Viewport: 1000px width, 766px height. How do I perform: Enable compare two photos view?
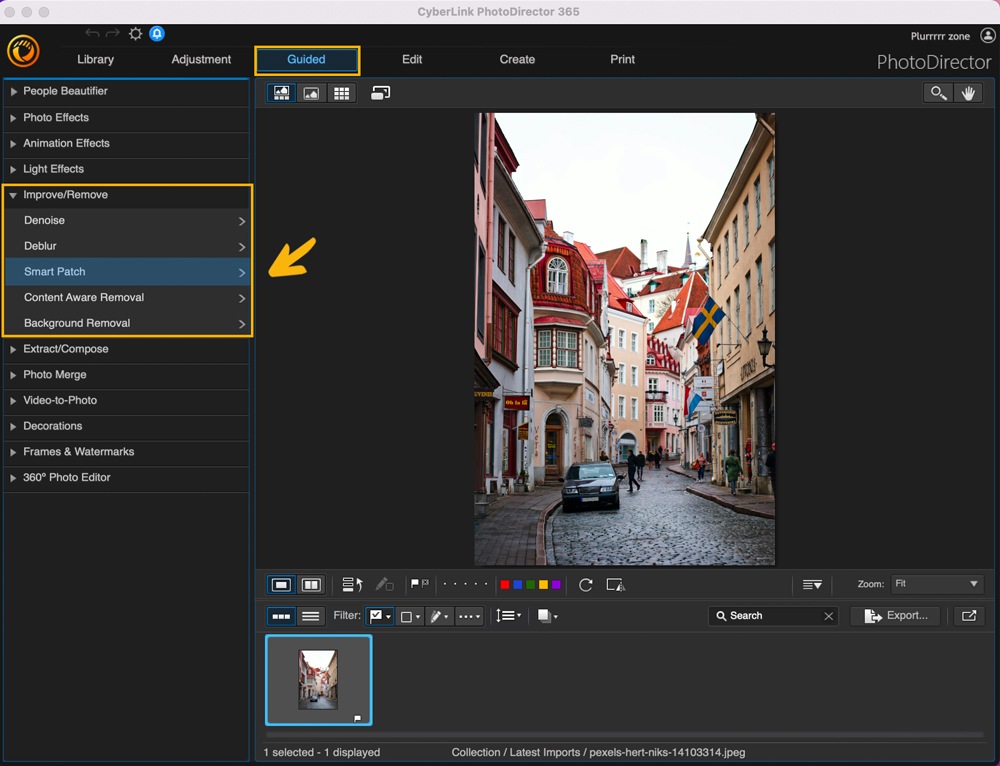(x=311, y=584)
